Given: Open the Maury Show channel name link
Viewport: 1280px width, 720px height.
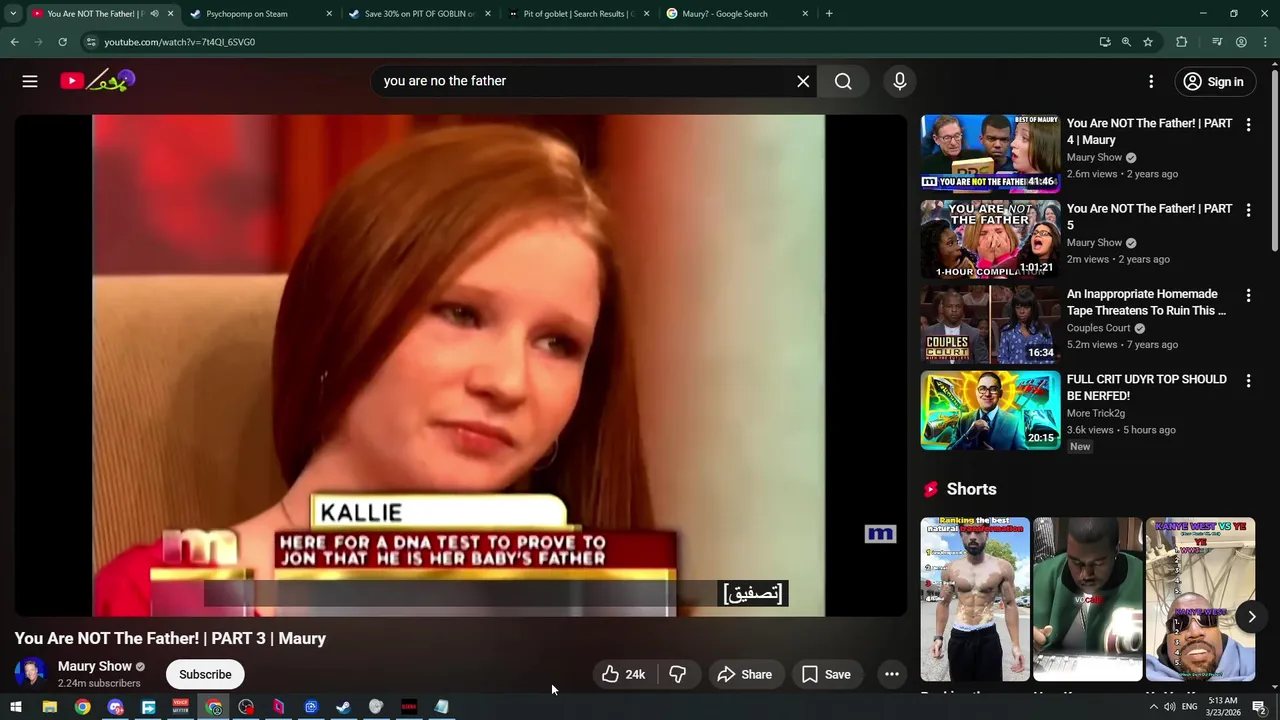Looking at the screenshot, I should click(95, 666).
